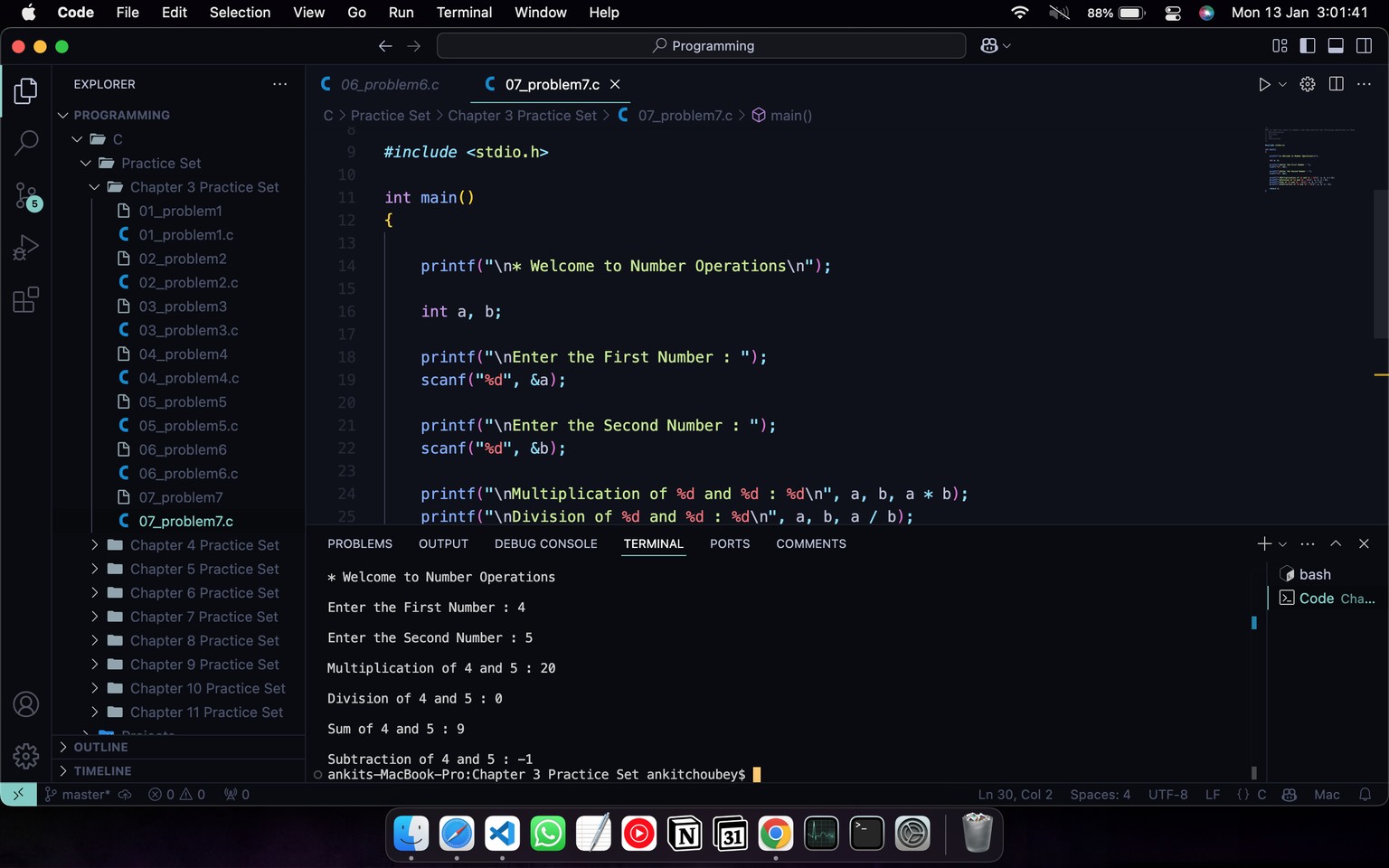
Task: Close the terminal panel
Action: [x=1364, y=543]
